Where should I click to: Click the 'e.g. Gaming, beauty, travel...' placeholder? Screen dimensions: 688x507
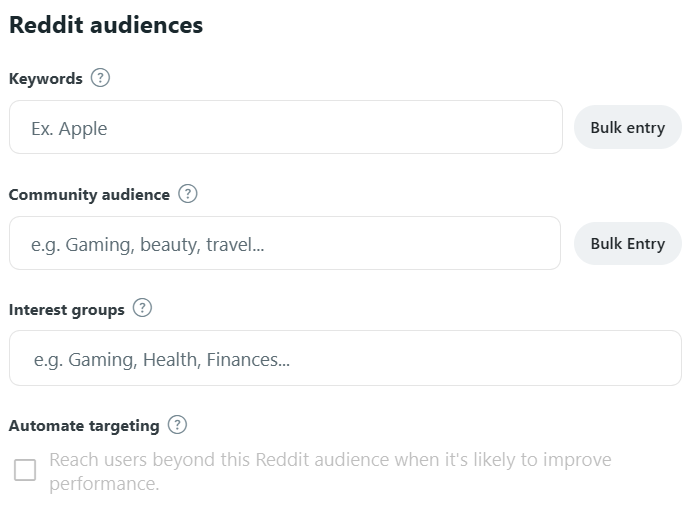click(x=147, y=245)
